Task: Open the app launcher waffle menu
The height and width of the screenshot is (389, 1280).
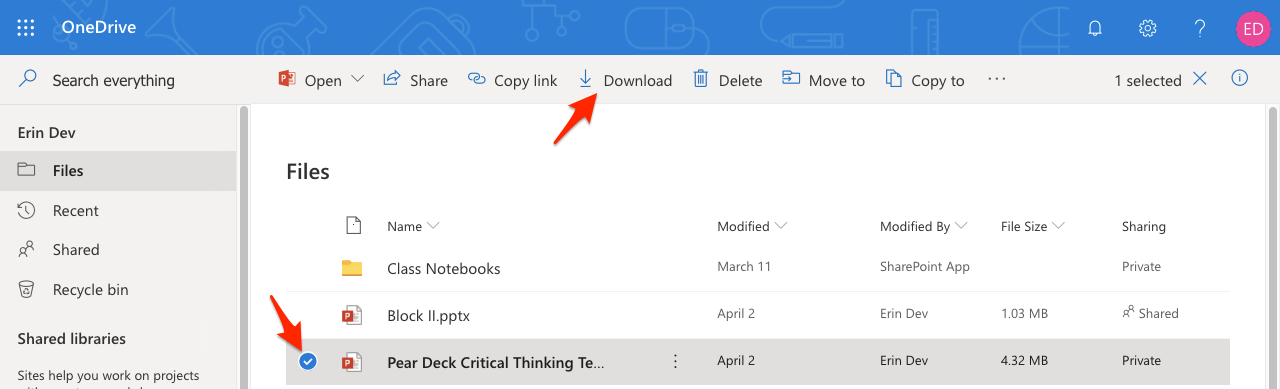Action: coord(27,28)
